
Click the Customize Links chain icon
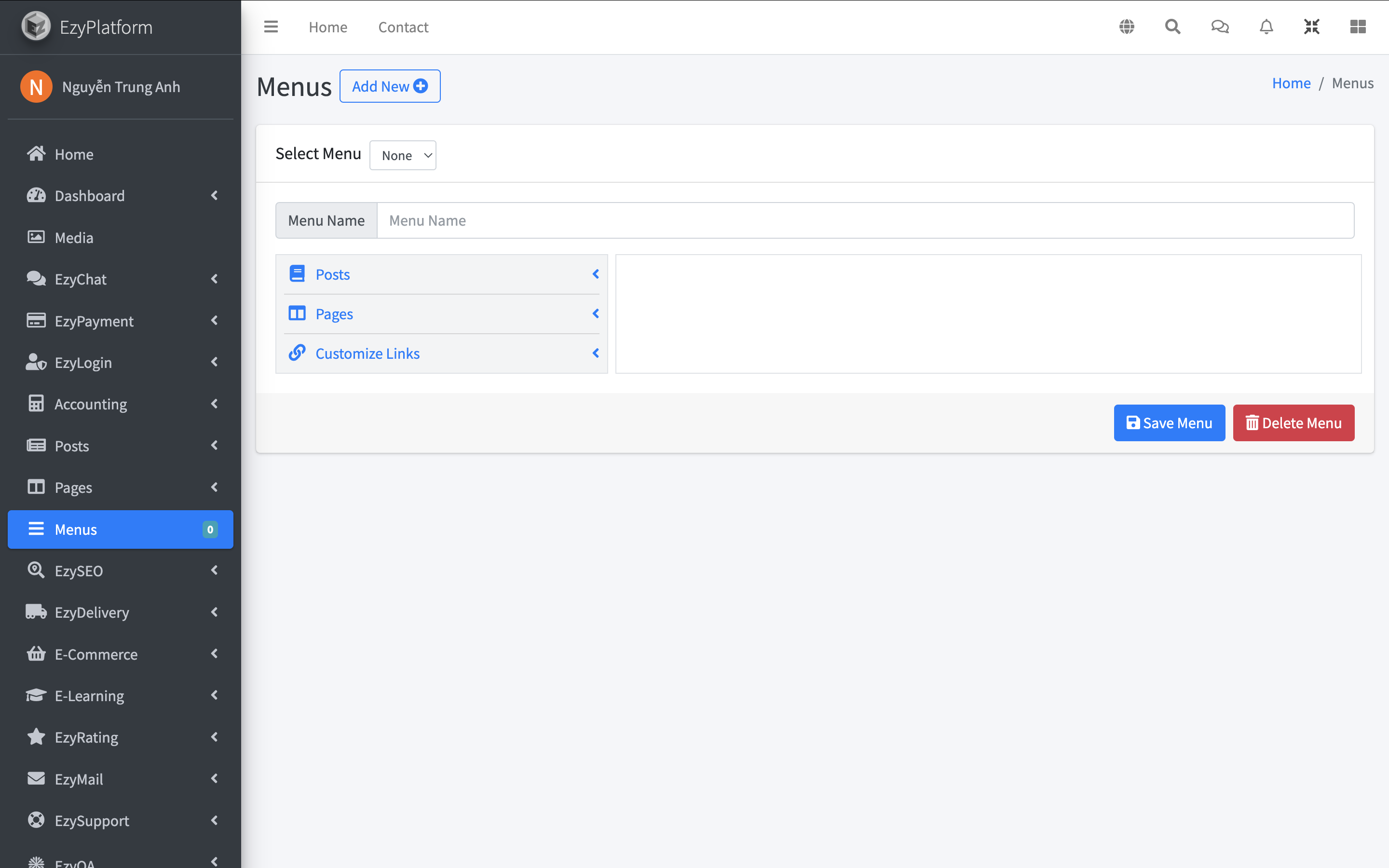[297, 353]
